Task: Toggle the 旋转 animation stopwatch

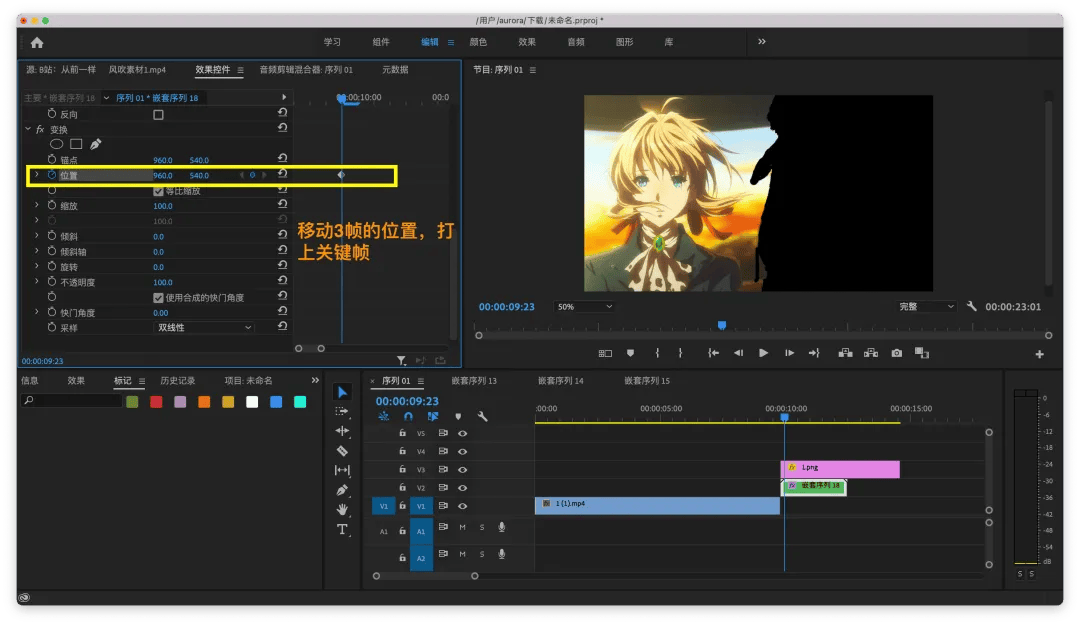Action: (x=52, y=266)
